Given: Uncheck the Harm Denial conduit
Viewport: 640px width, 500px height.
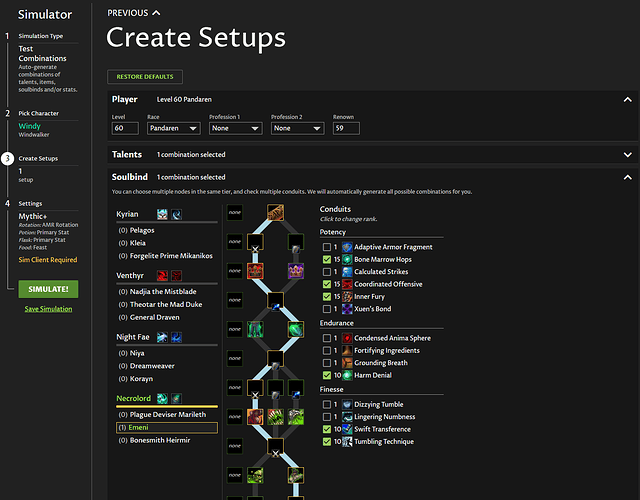Looking at the screenshot, I should pyautogui.click(x=327, y=375).
